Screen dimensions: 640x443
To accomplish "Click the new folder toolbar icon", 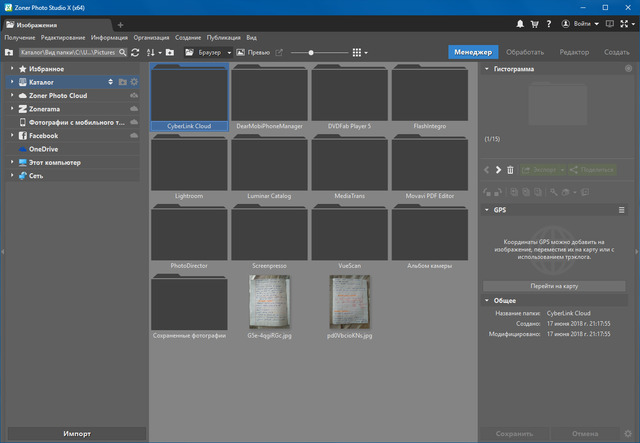I will click(x=170, y=52).
